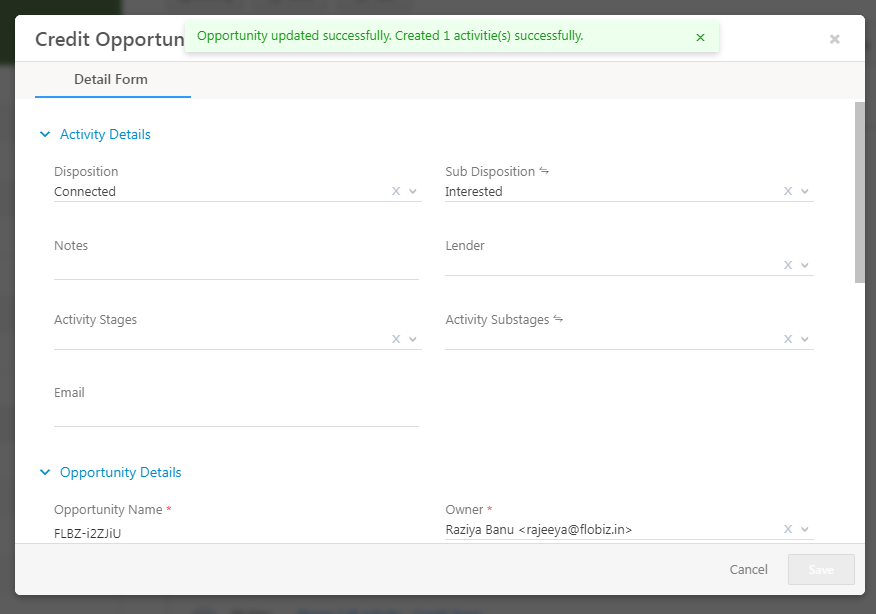Dismiss the success notification message
Viewport: 876px width, 614px height.
tap(700, 37)
